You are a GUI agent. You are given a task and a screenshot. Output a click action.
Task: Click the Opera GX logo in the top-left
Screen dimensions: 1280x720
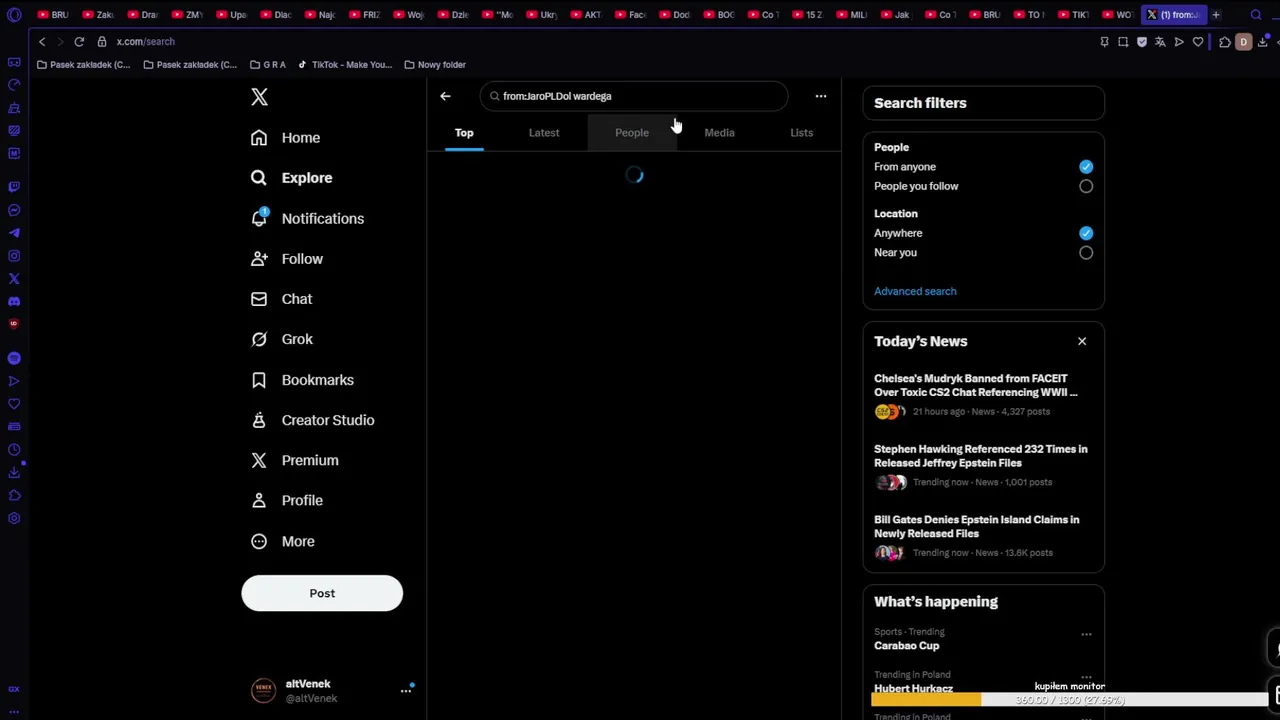click(x=14, y=15)
